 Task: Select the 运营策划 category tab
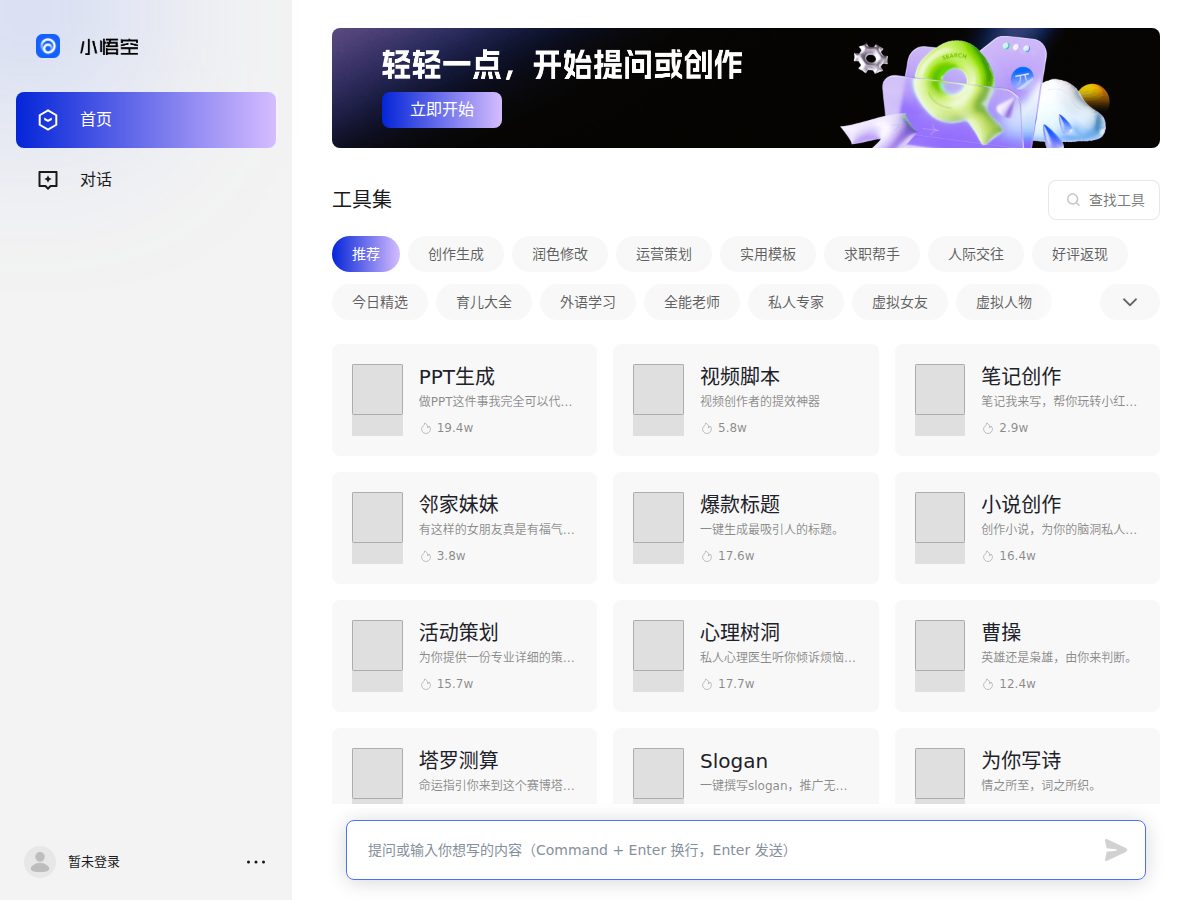coord(664,254)
